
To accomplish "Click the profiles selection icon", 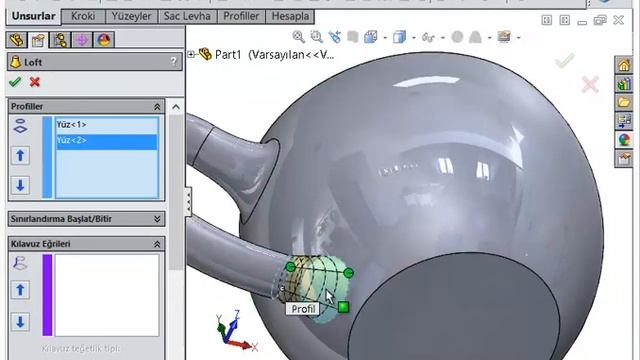I will click(x=20, y=126).
